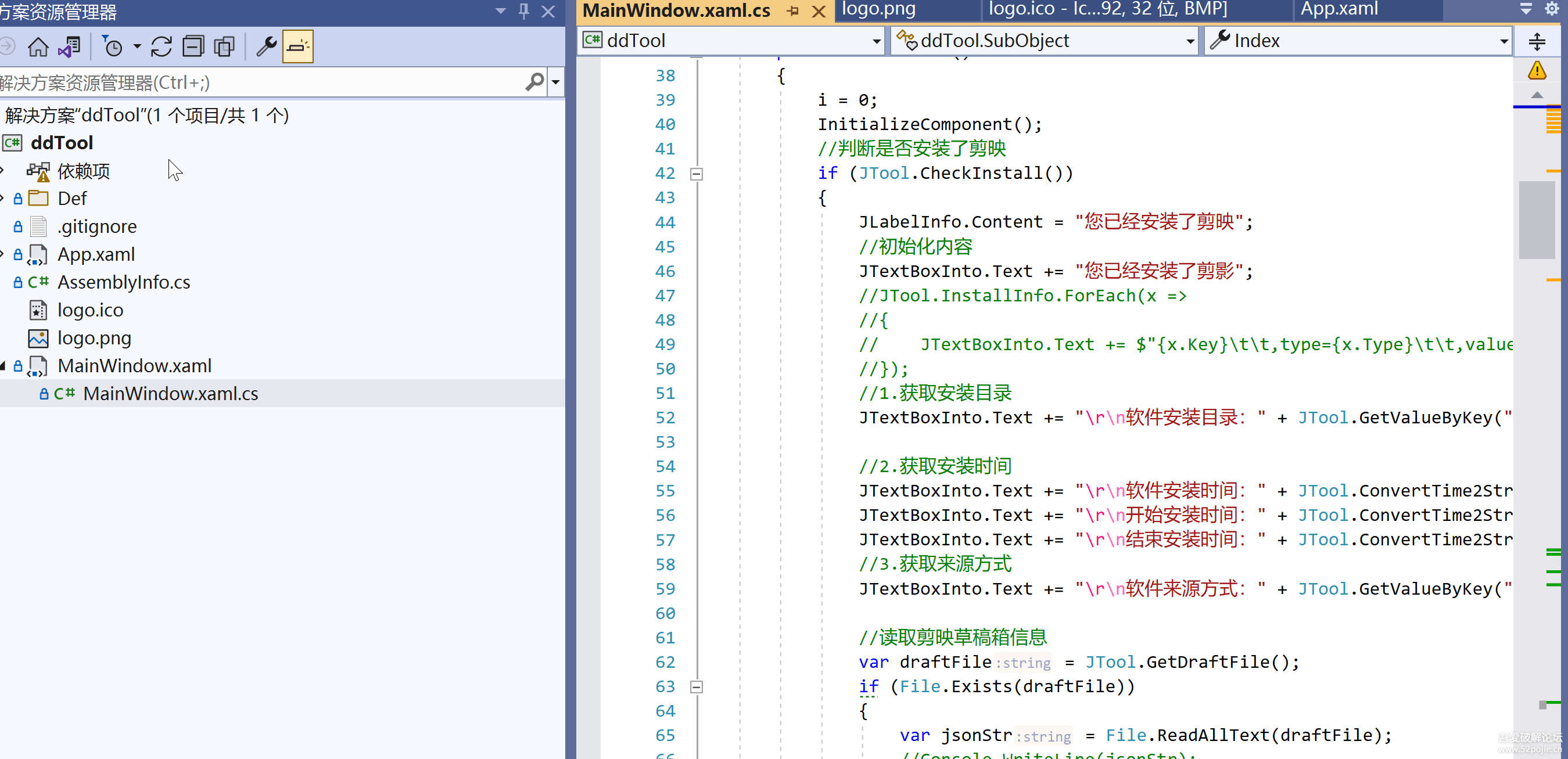Viewport: 1568px width, 759px height.
Task: Collapse the if block at line 42
Action: tap(697, 174)
